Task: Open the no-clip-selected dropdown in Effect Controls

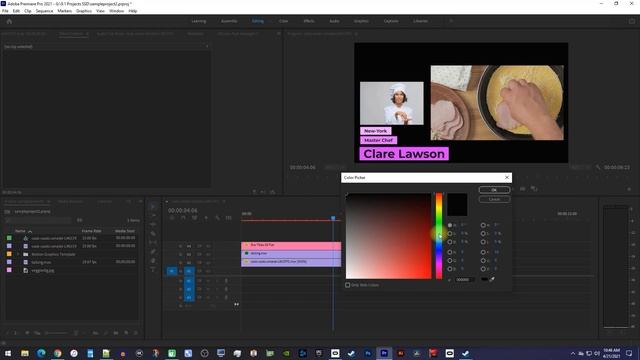Action: tap(207, 47)
